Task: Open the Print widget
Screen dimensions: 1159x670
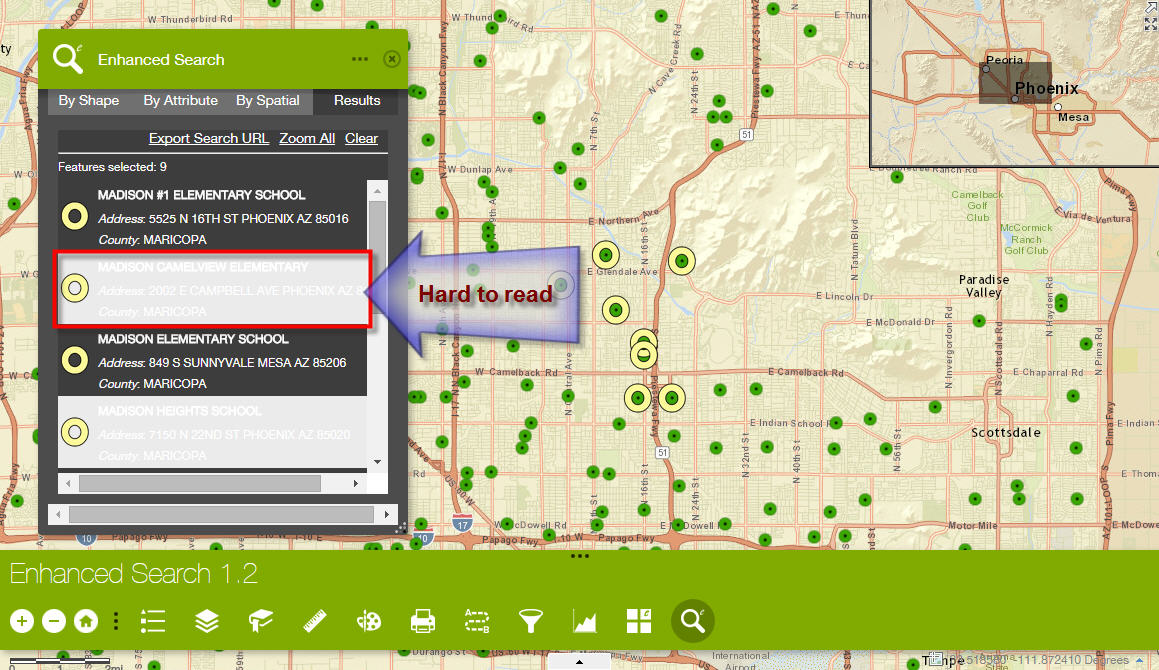Action: pyautogui.click(x=423, y=621)
